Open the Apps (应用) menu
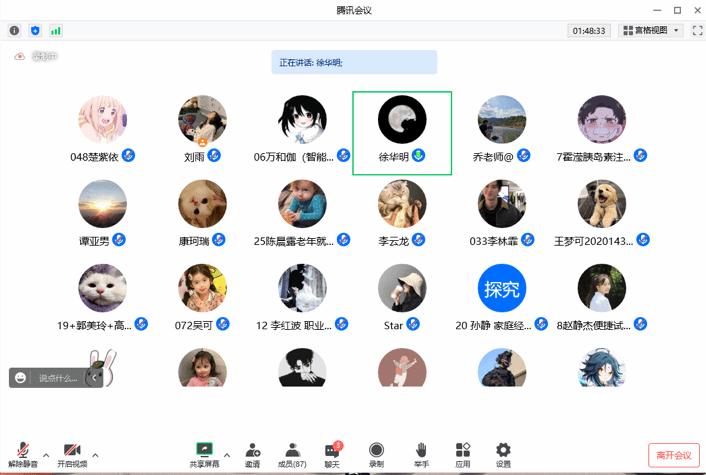This screenshot has height=475, width=706. pos(463,455)
